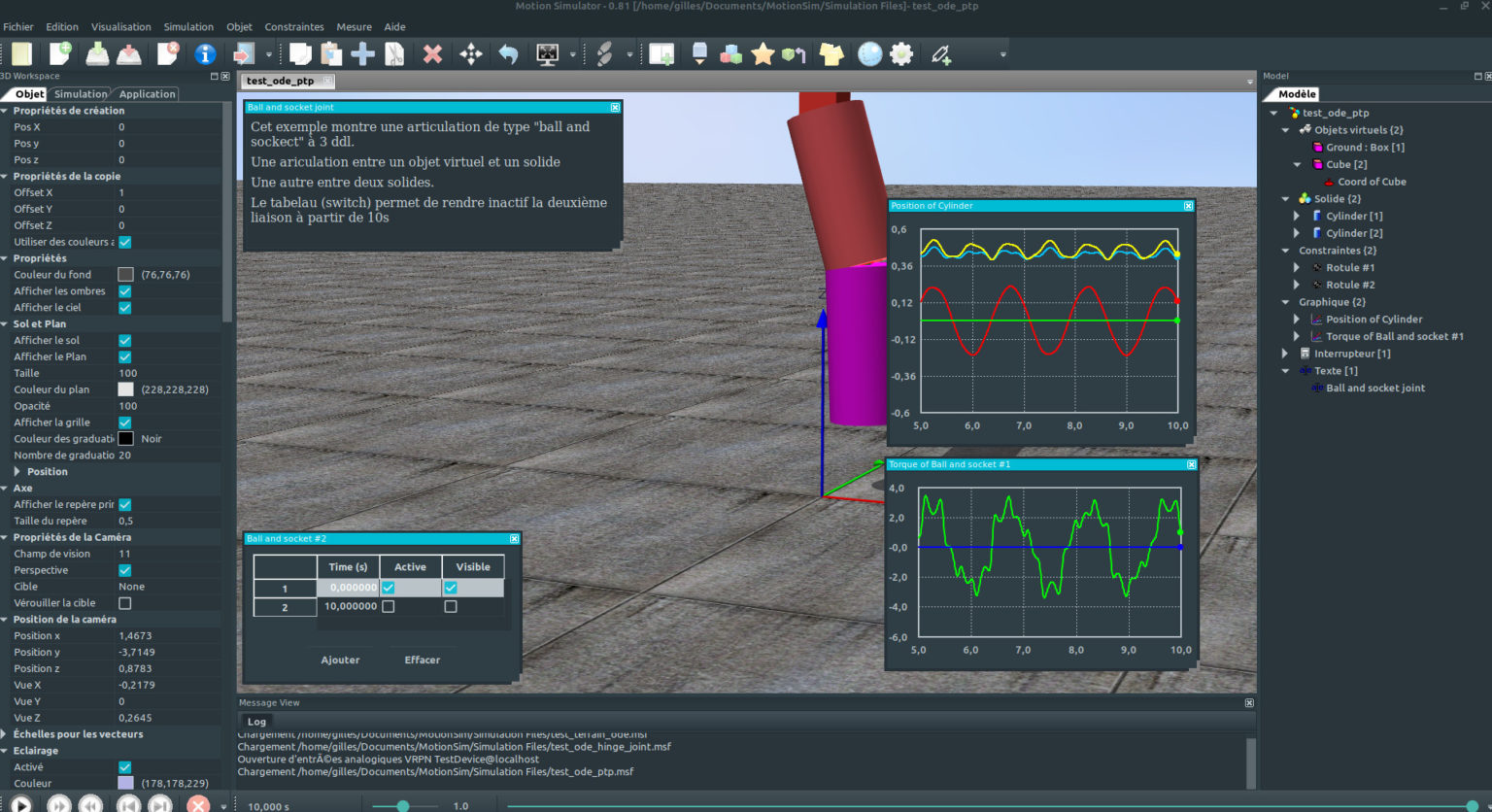Image resolution: width=1492 pixels, height=812 pixels.
Task: Toggle 'Afficher le ciel' checkbox
Action: (x=124, y=307)
